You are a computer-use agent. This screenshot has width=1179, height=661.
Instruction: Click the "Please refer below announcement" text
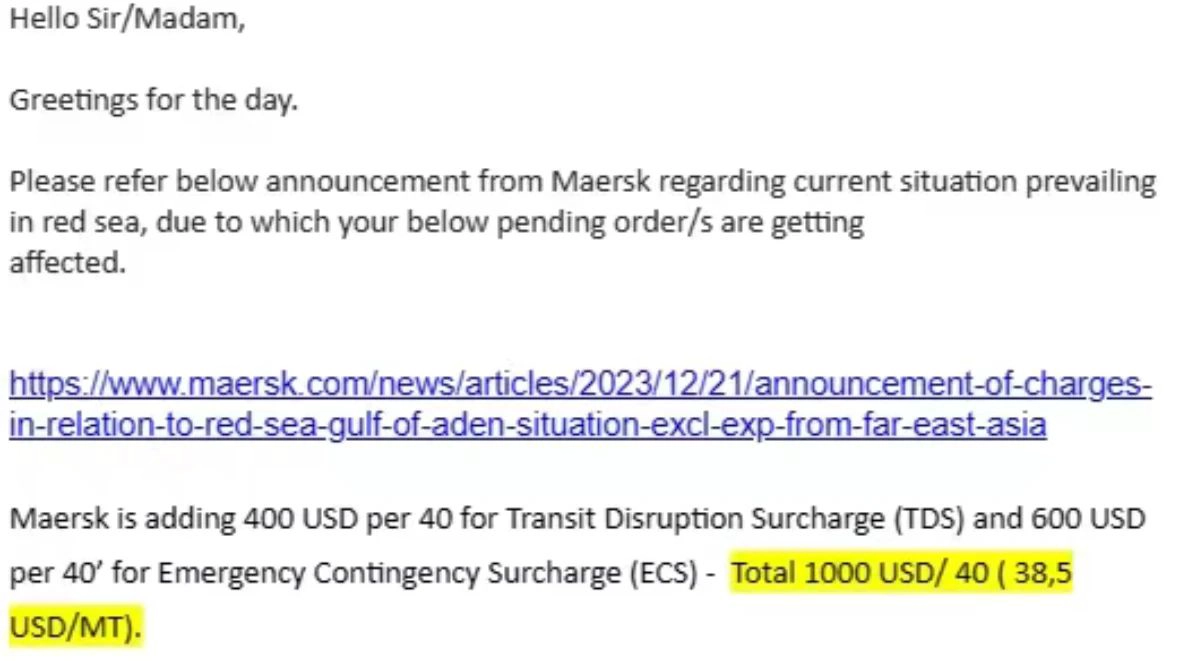pyautogui.click(x=240, y=182)
